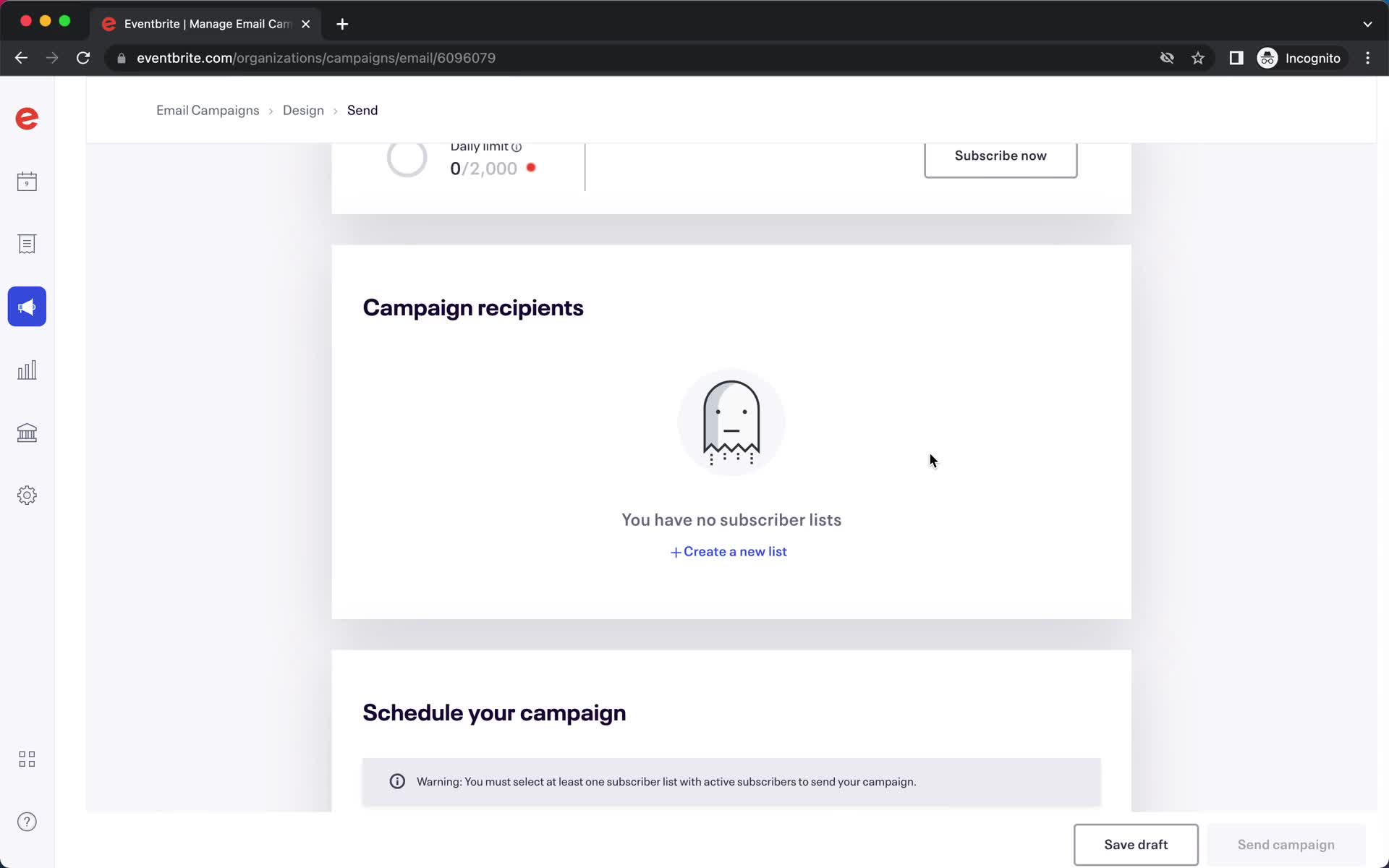Click the Help question mark icon
This screenshot has height=868, width=1389.
[27, 822]
